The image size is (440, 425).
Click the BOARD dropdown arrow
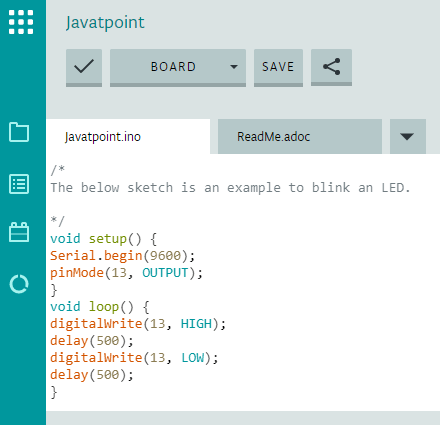point(234,67)
